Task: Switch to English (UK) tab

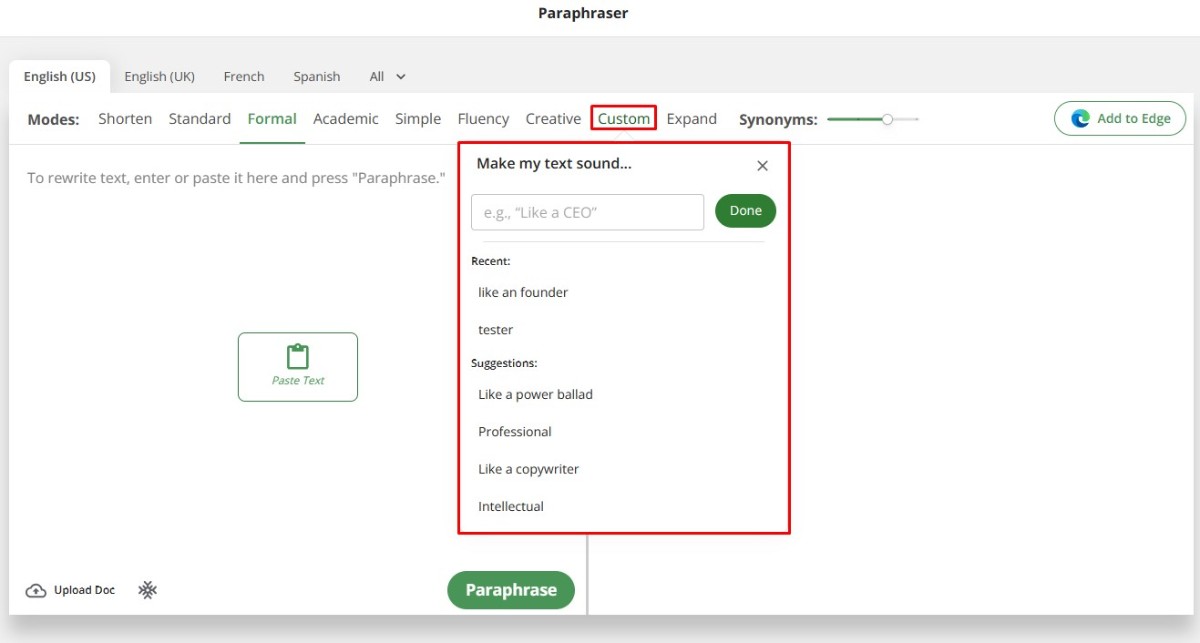Action: [x=159, y=76]
